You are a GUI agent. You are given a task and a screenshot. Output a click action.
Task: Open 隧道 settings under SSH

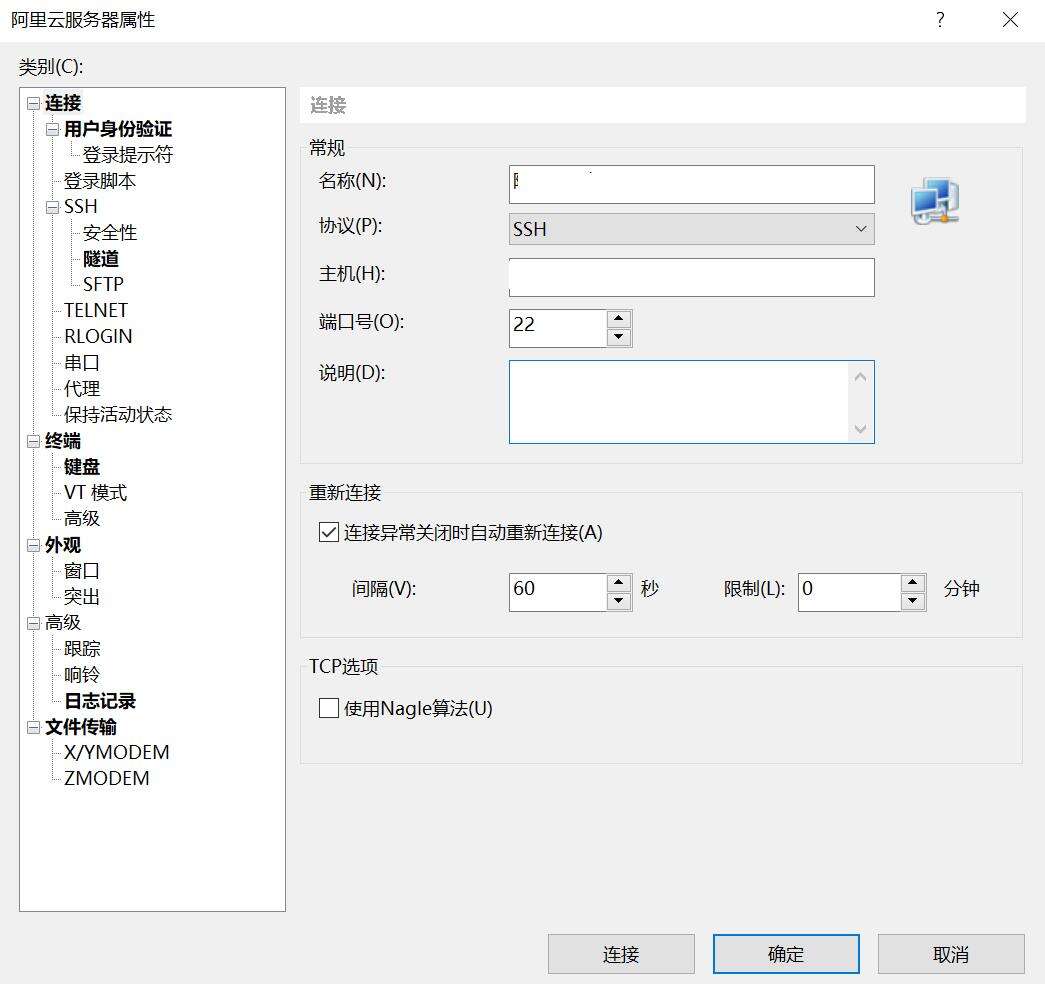pos(101,259)
